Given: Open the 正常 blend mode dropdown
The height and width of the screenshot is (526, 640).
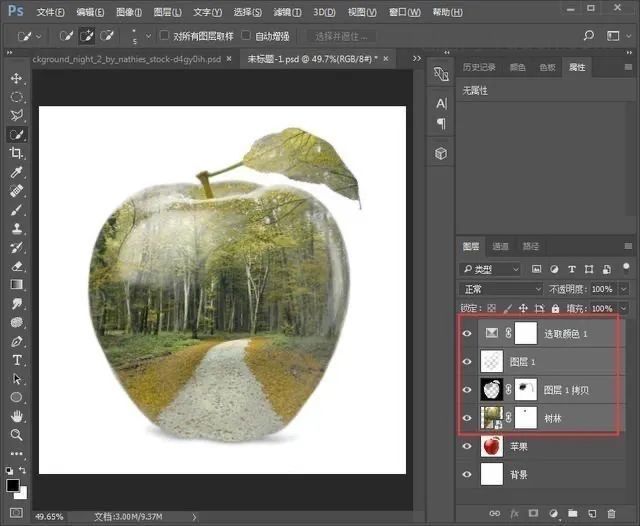Looking at the screenshot, I should click(500, 289).
